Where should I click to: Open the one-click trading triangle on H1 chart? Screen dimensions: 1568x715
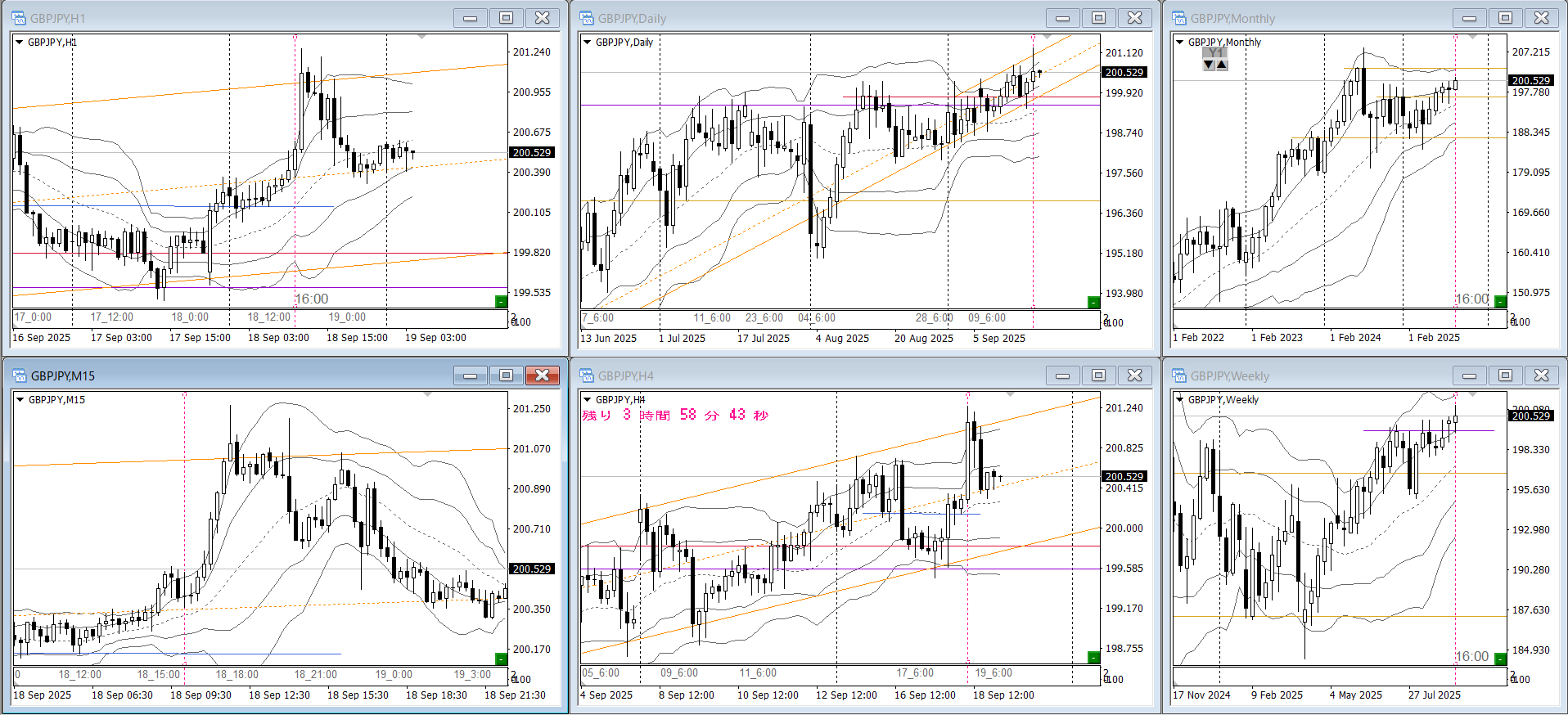pos(19,43)
